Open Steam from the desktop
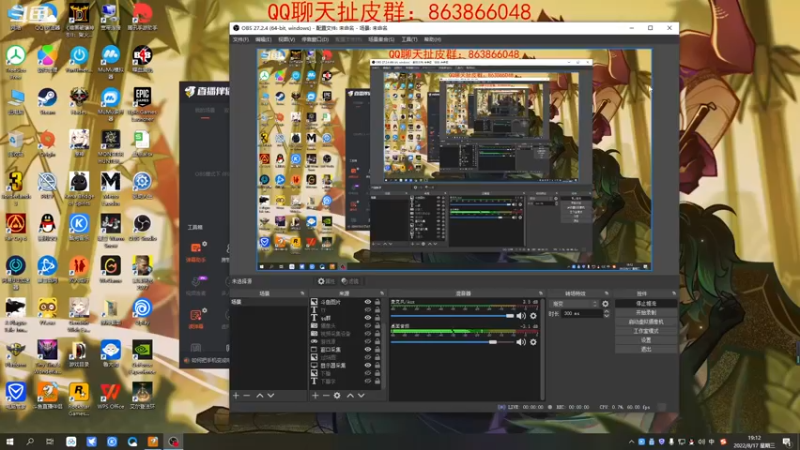This screenshot has height=450, width=800. click(x=47, y=102)
